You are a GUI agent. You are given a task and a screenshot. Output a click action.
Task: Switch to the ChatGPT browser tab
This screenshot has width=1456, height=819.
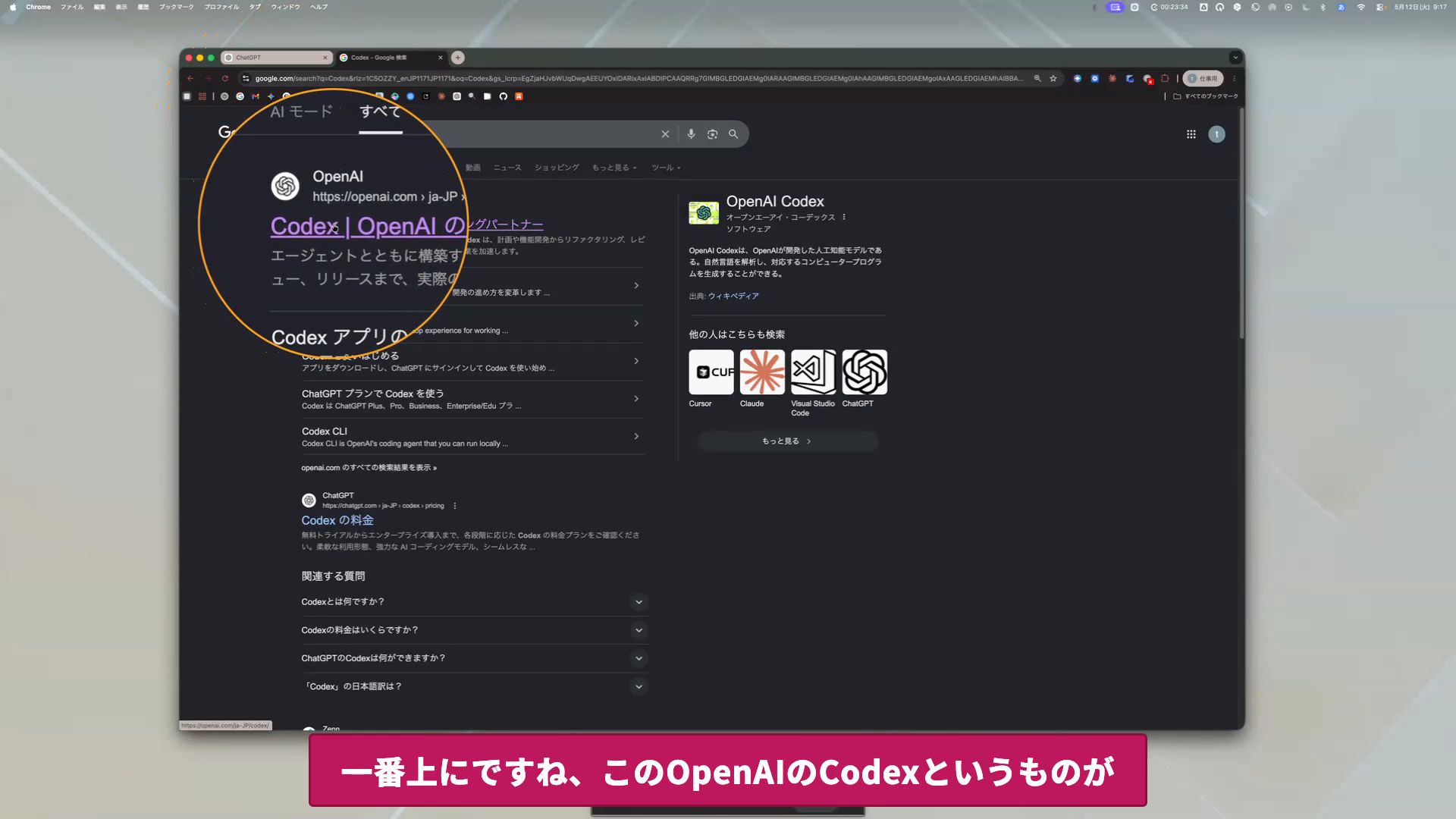277,58
